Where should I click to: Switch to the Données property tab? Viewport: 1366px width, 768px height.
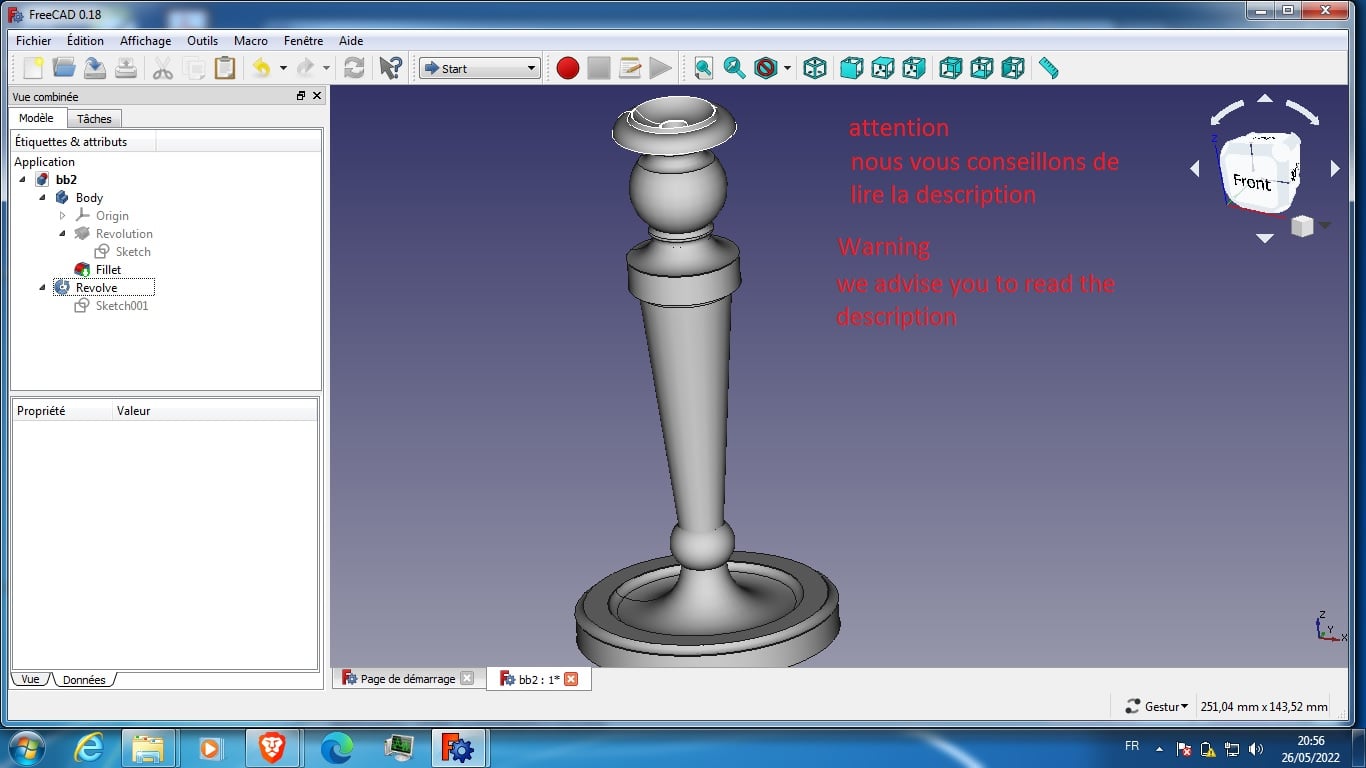point(84,680)
